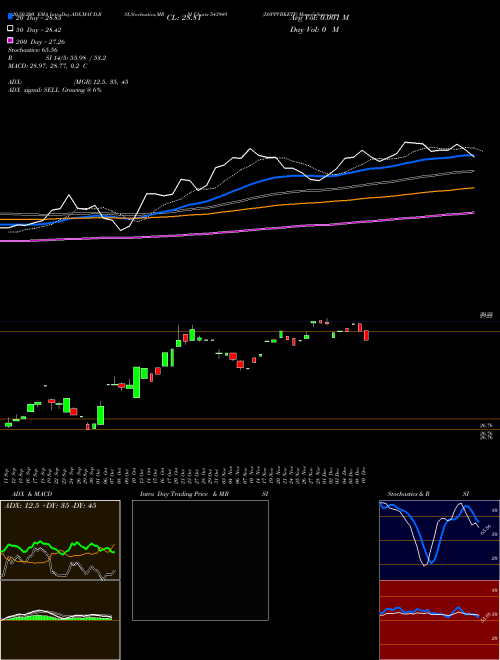Click the 'ADX & MACD' panel title
500x660 pixels.
click(32, 494)
